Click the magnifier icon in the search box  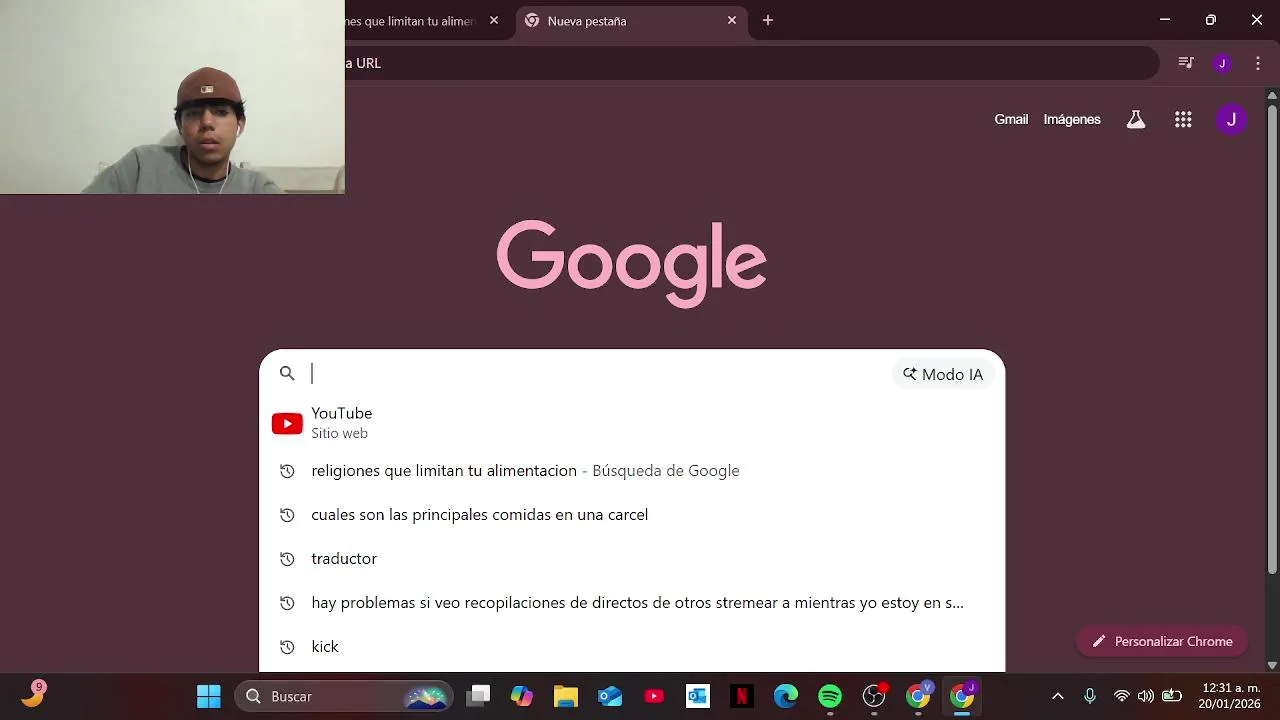tap(287, 374)
